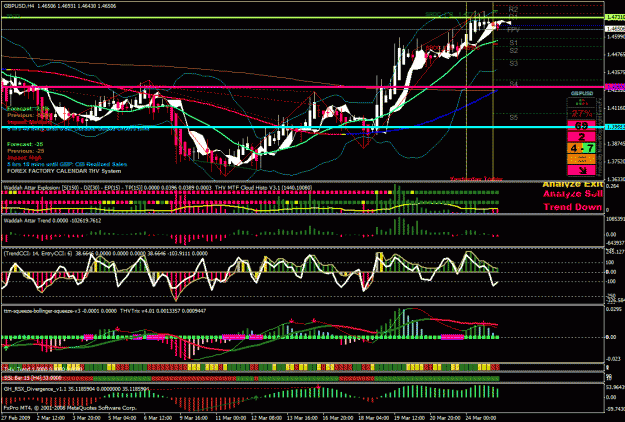This screenshot has height=422, width=625.
Task: Click the GH_RSX_Divergence_v1.1 indicator label
Action: 76,389
